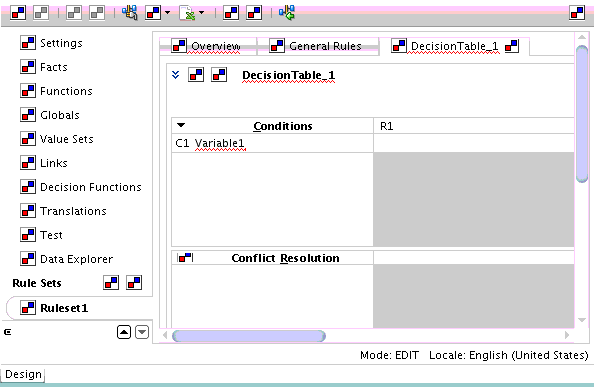
Task: Click the vertical scrollbar up arrow
Action: tap(582, 37)
